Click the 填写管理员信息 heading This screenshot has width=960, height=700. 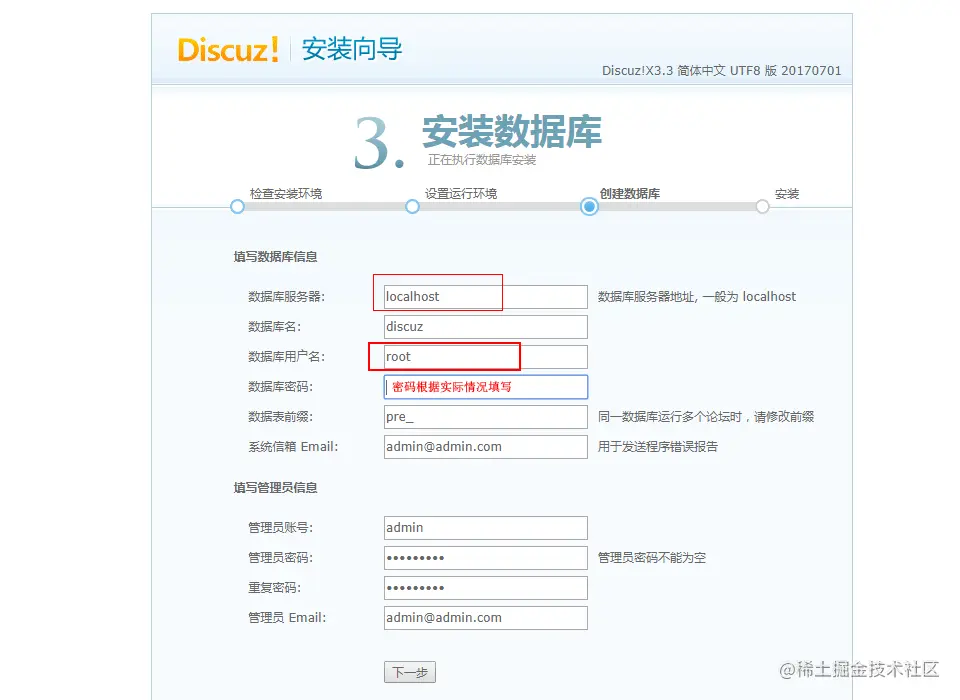pos(276,487)
